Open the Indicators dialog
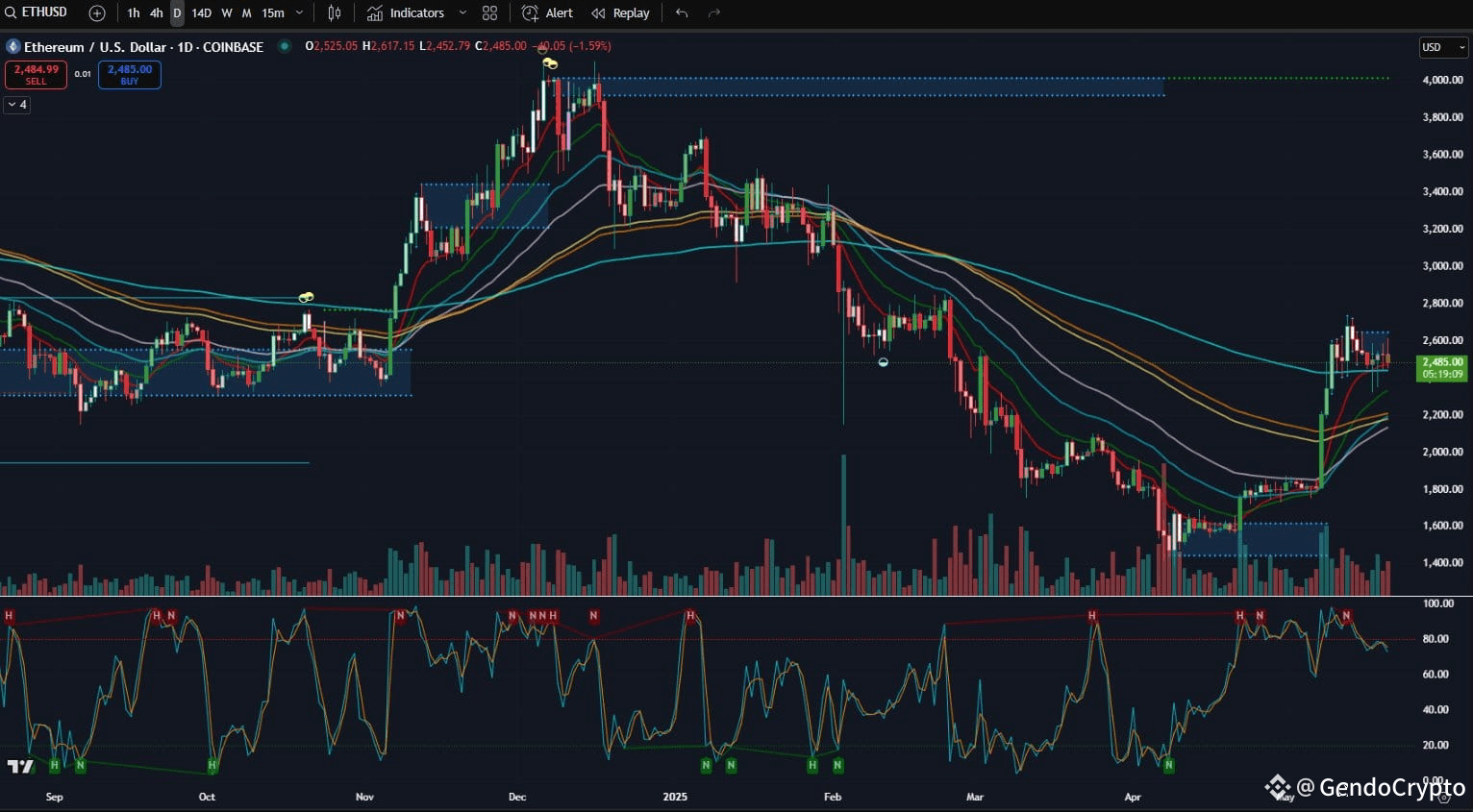 coord(406,13)
